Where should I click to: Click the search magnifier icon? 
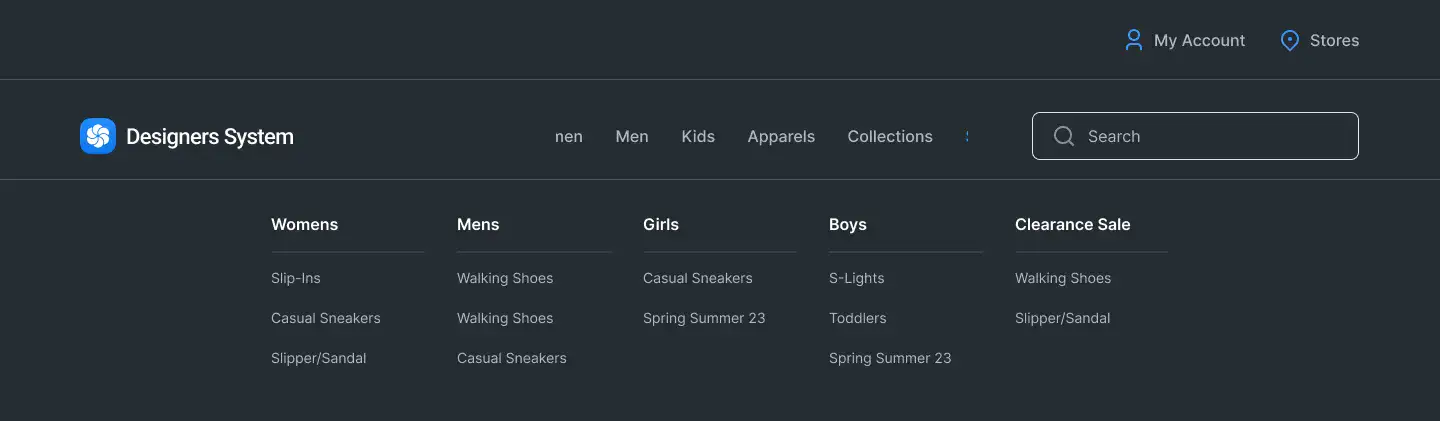tap(1064, 136)
